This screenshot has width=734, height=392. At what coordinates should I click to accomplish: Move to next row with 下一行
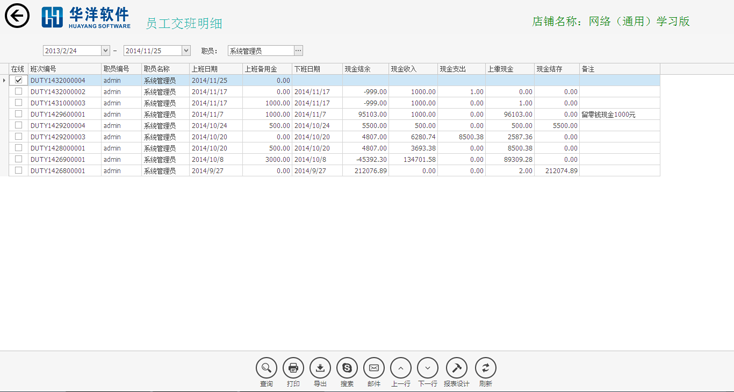(x=427, y=368)
